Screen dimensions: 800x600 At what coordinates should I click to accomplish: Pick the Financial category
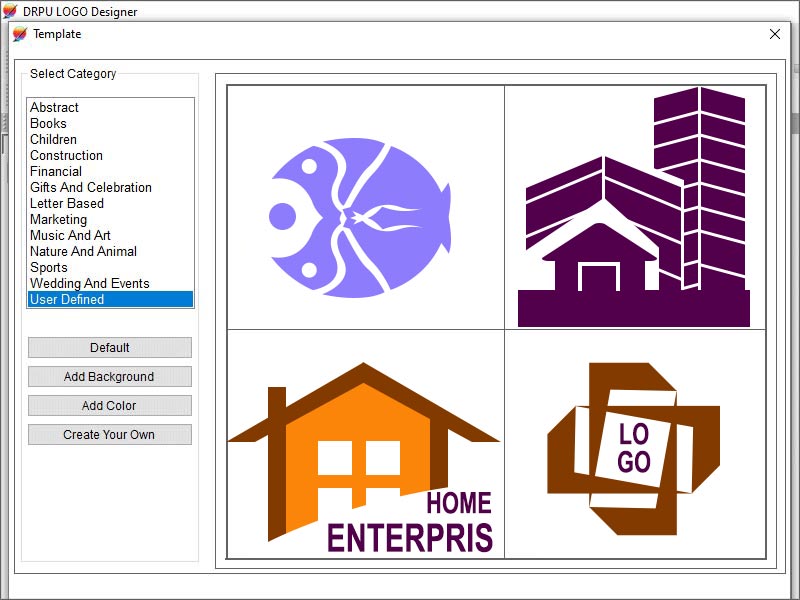coord(56,171)
